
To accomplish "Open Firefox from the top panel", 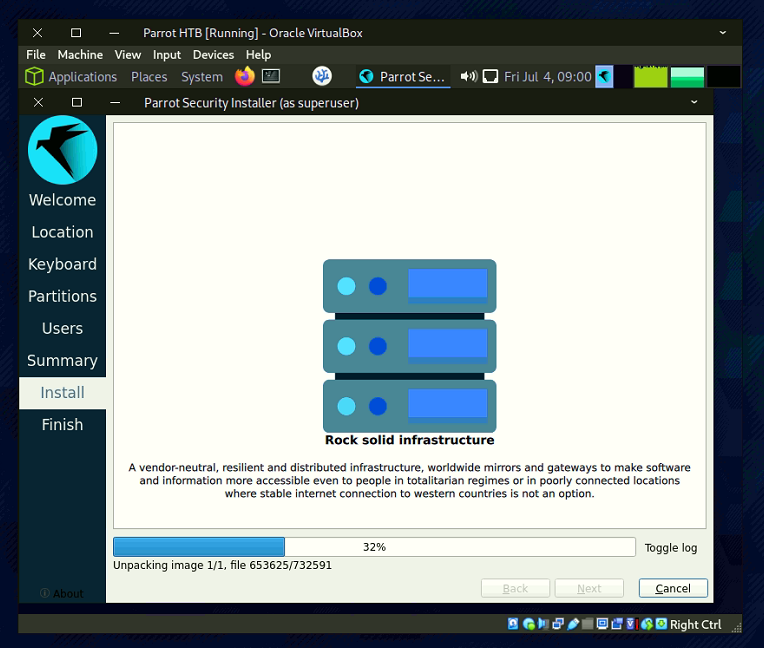I will point(244,76).
